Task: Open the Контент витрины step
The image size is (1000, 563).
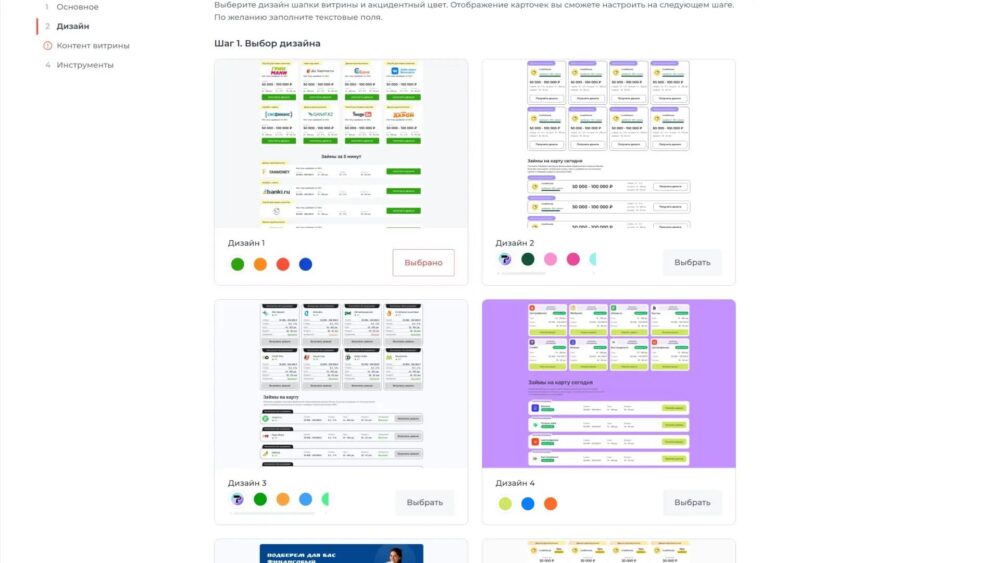Action: 92,46
